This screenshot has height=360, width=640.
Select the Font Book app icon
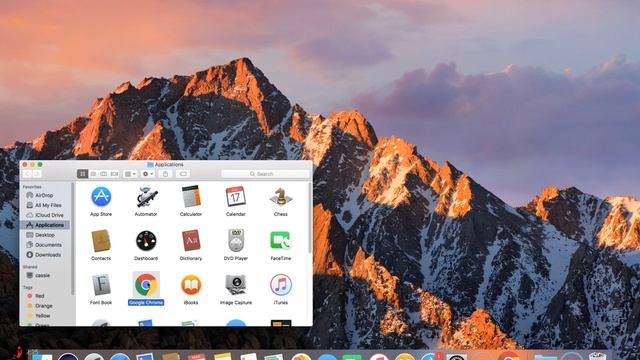click(x=101, y=285)
